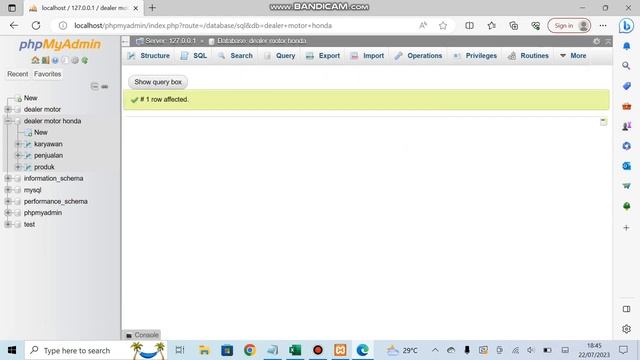Collapse the dealer motor honda database
The image size is (640, 360).
[x=8, y=121]
